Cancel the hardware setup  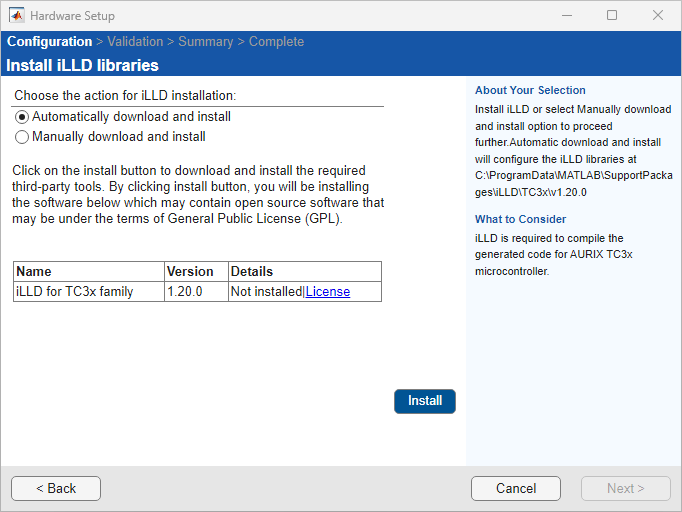(x=516, y=489)
